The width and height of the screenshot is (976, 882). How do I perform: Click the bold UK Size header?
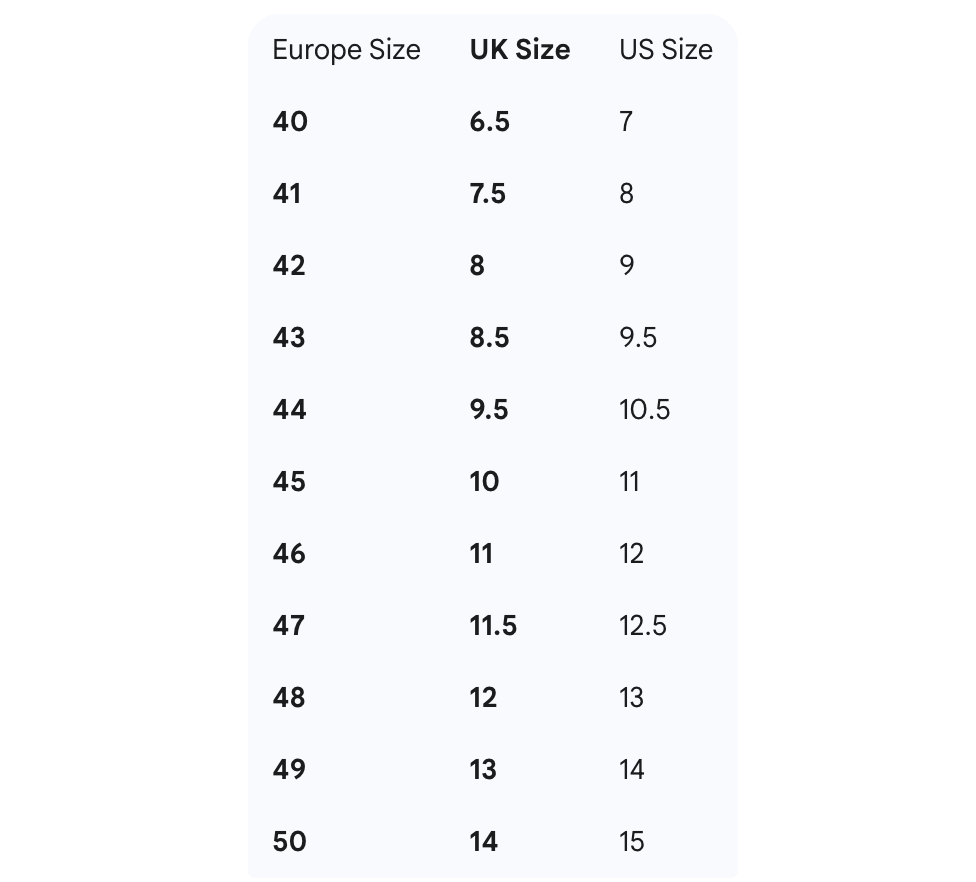point(520,50)
